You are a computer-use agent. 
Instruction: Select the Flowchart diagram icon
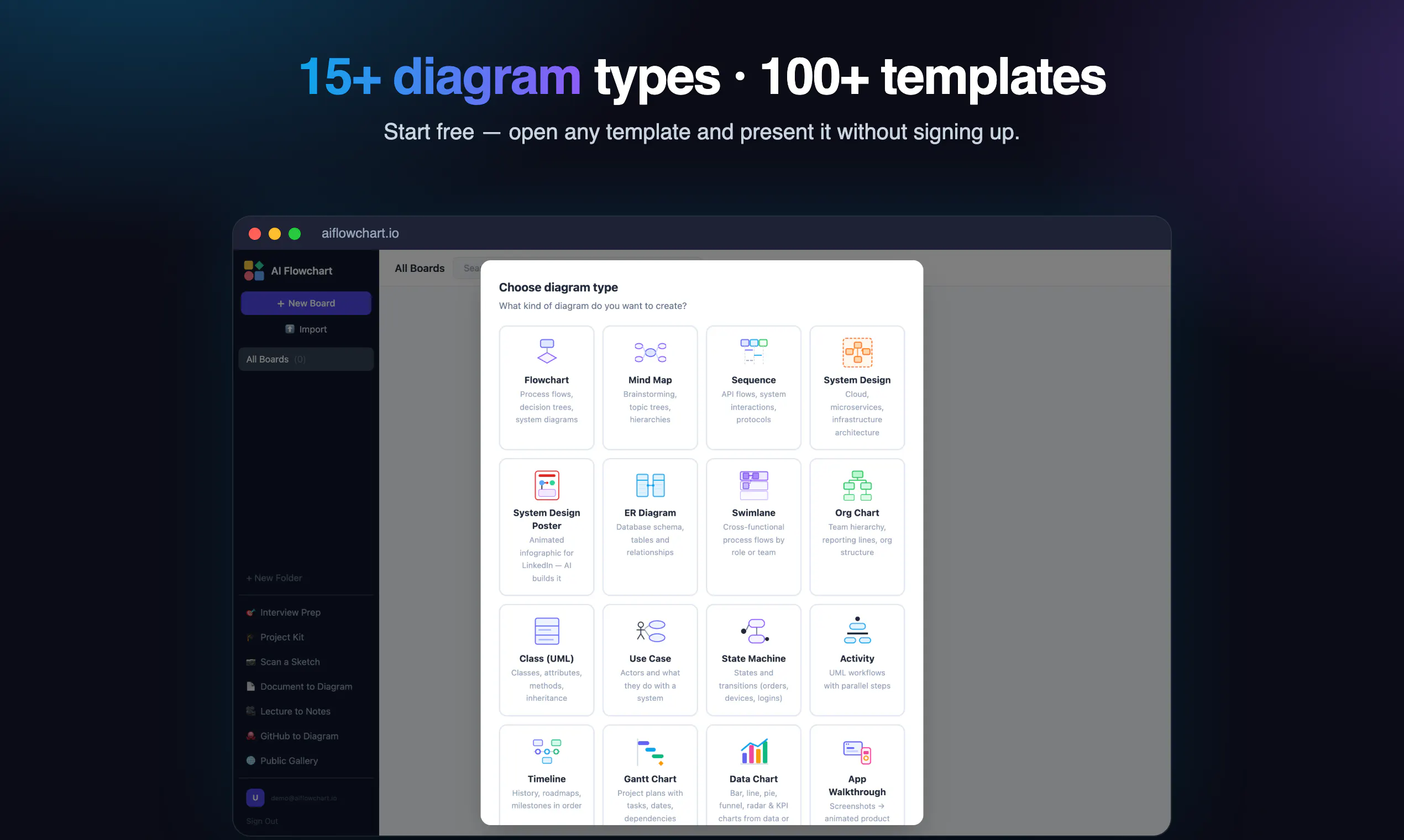click(546, 351)
